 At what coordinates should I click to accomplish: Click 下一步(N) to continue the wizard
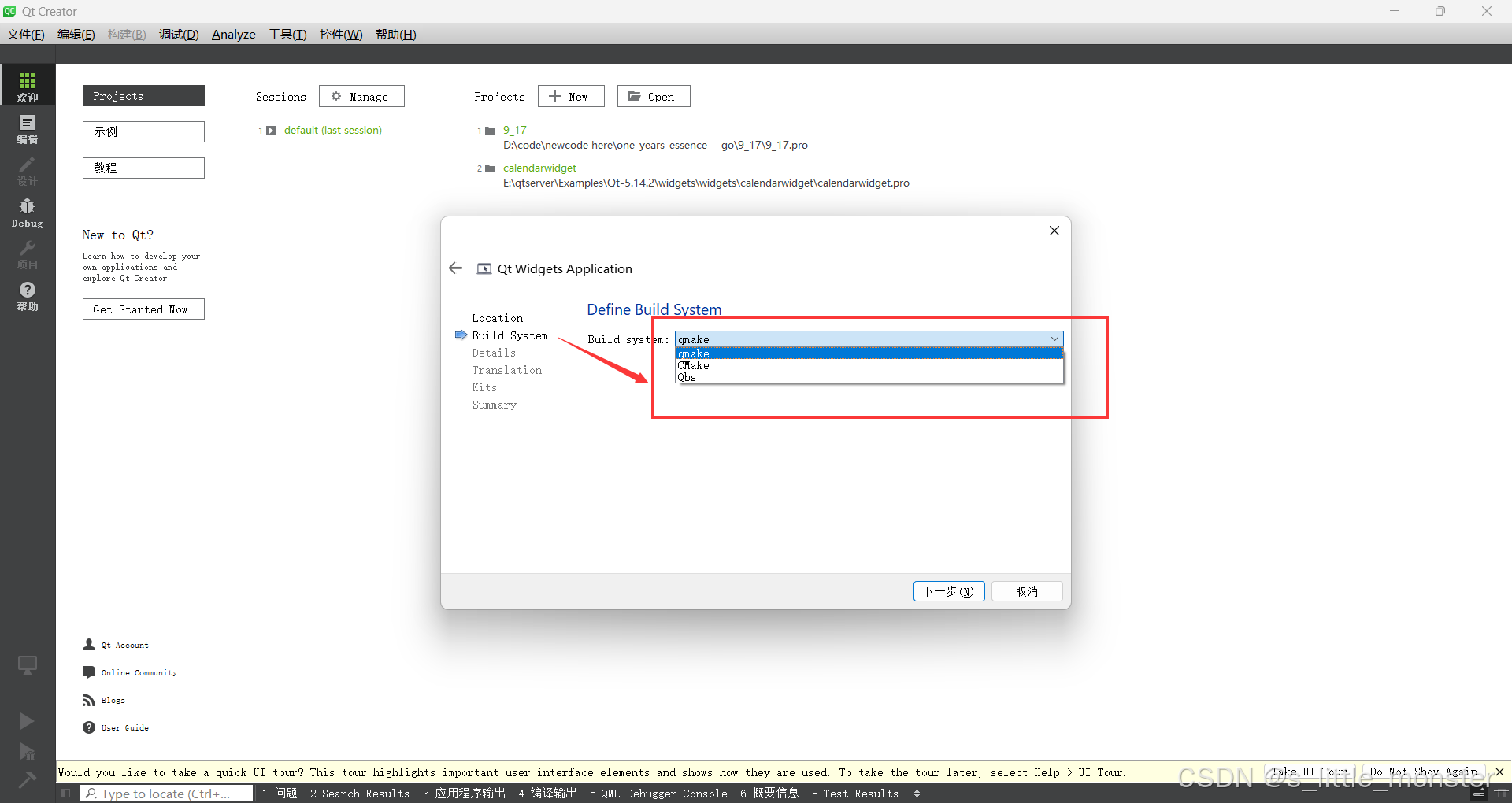pyautogui.click(x=949, y=591)
